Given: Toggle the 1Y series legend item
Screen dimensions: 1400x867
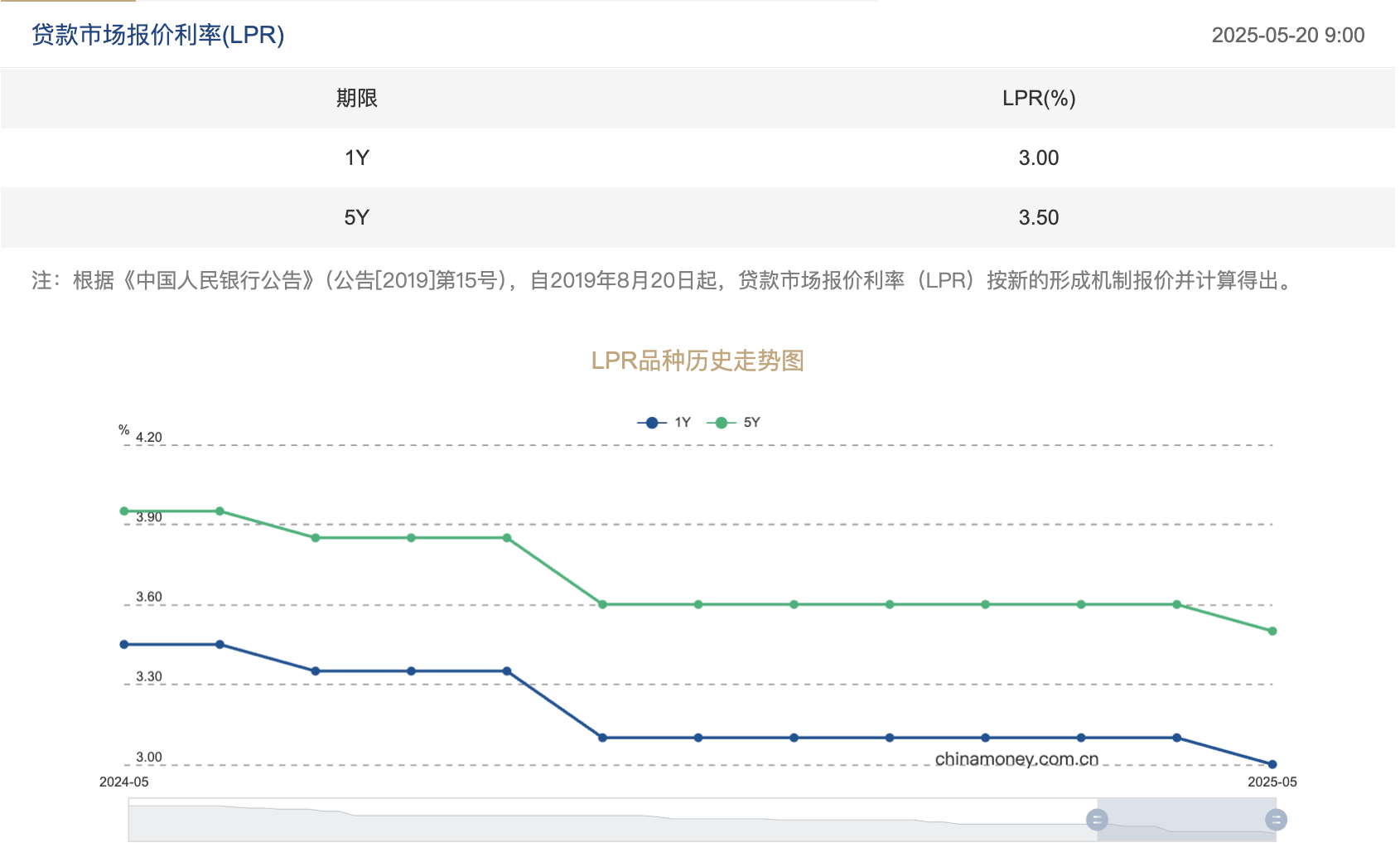Looking at the screenshot, I should tap(664, 423).
